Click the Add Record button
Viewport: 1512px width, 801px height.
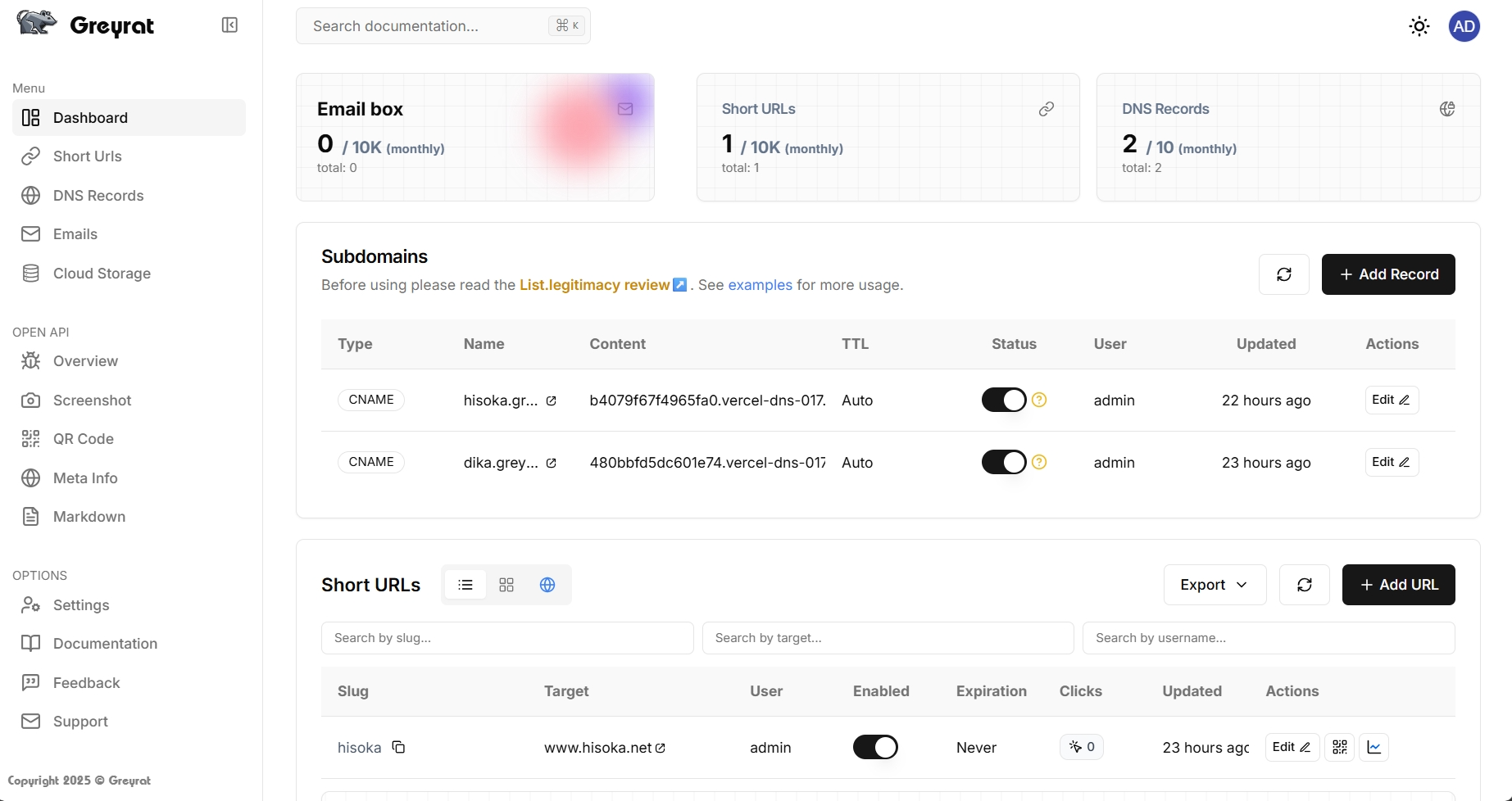pyautogui.click(x=1387, y=274)
